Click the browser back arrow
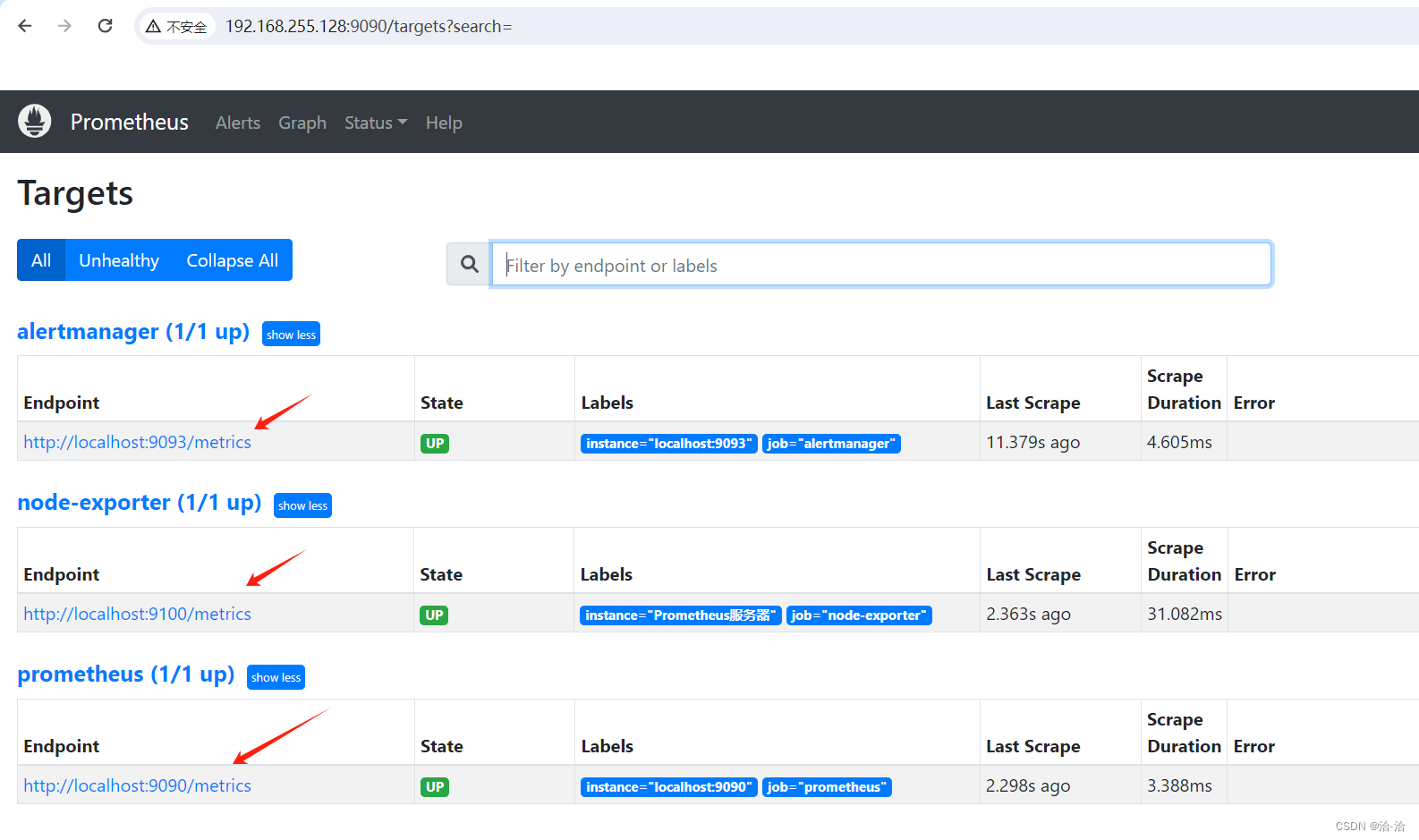1419x840 pixels. 25,26
